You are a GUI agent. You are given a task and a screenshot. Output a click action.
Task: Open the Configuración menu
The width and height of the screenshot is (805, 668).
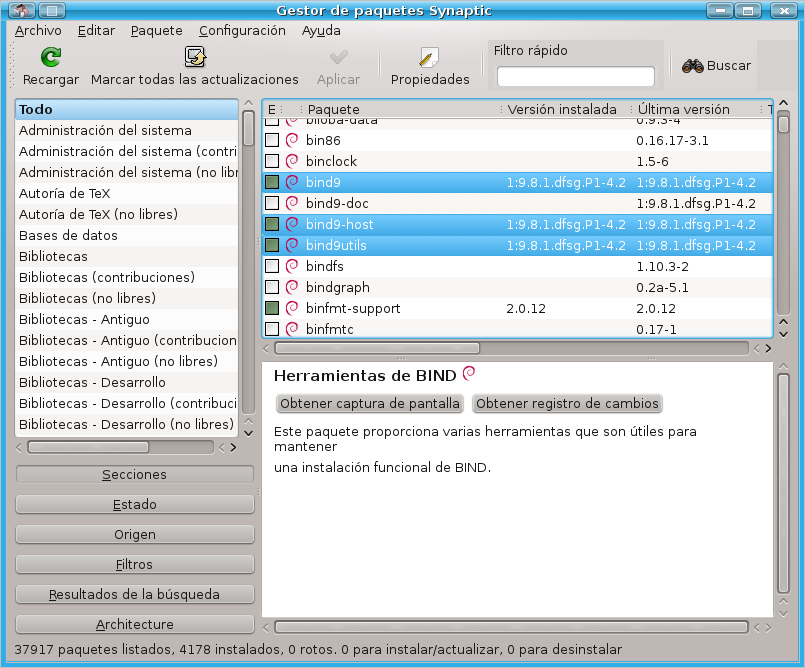242,31
